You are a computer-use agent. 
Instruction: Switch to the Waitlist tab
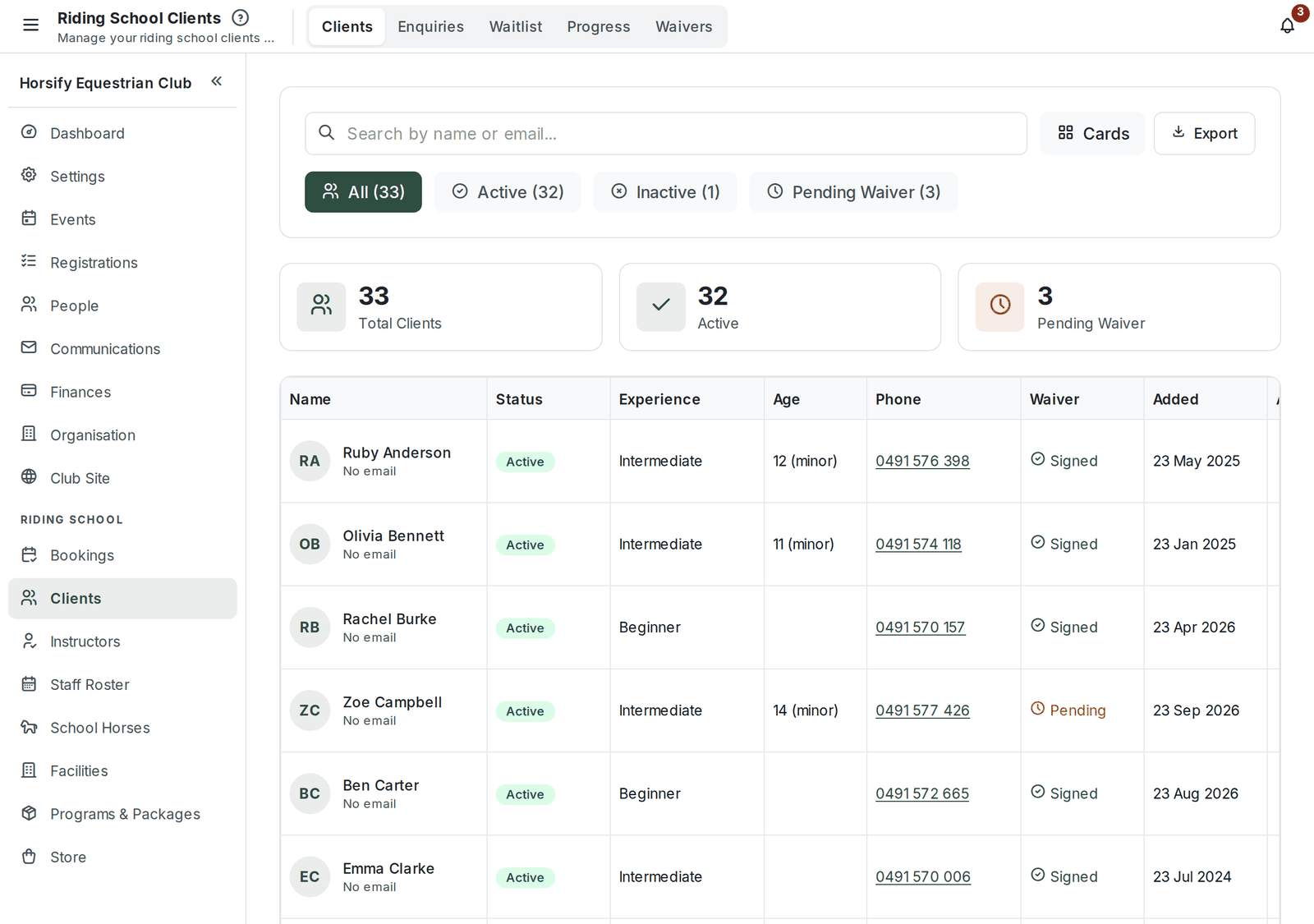coord(516,26)
